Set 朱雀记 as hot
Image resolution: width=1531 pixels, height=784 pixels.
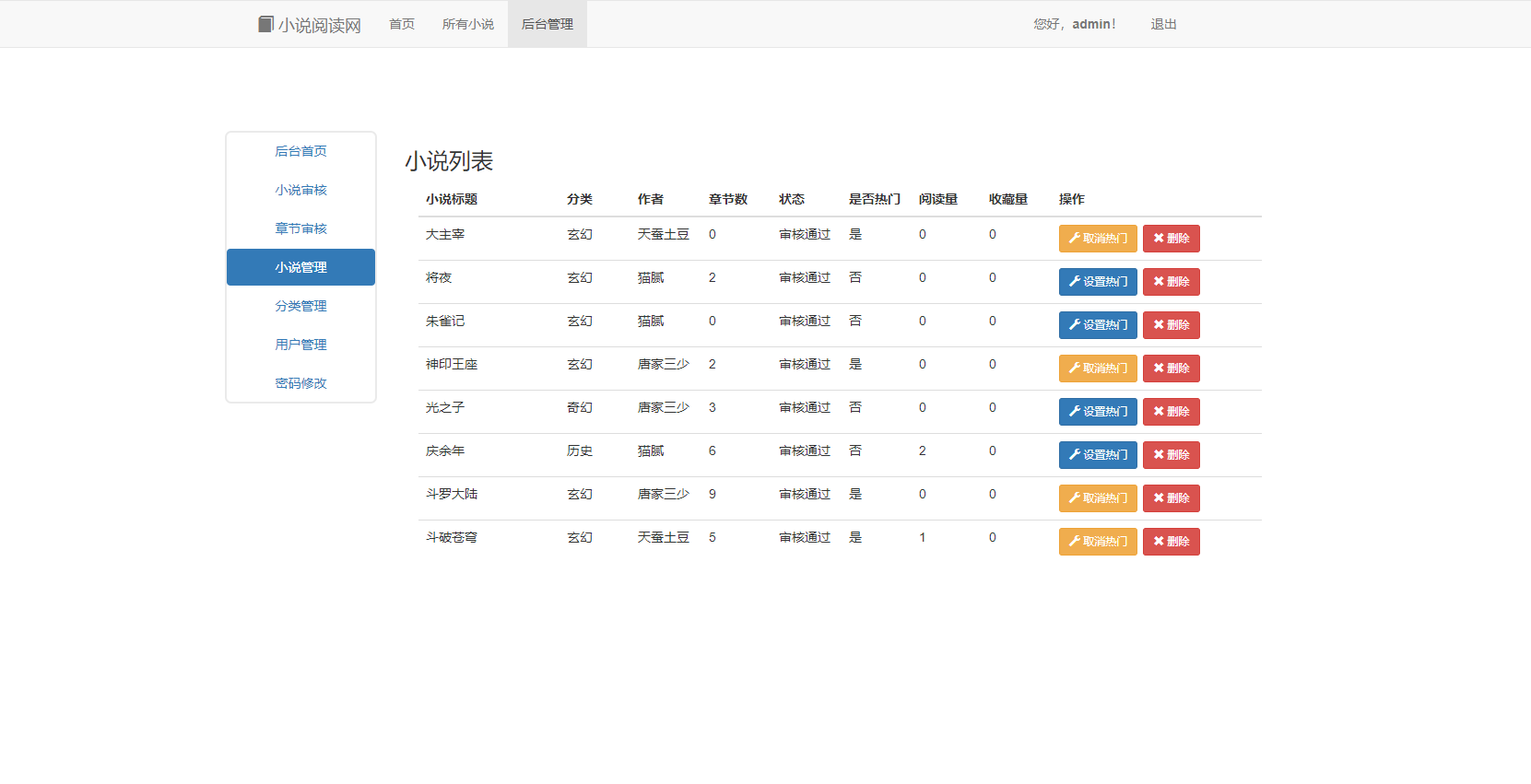(1098, 325)
